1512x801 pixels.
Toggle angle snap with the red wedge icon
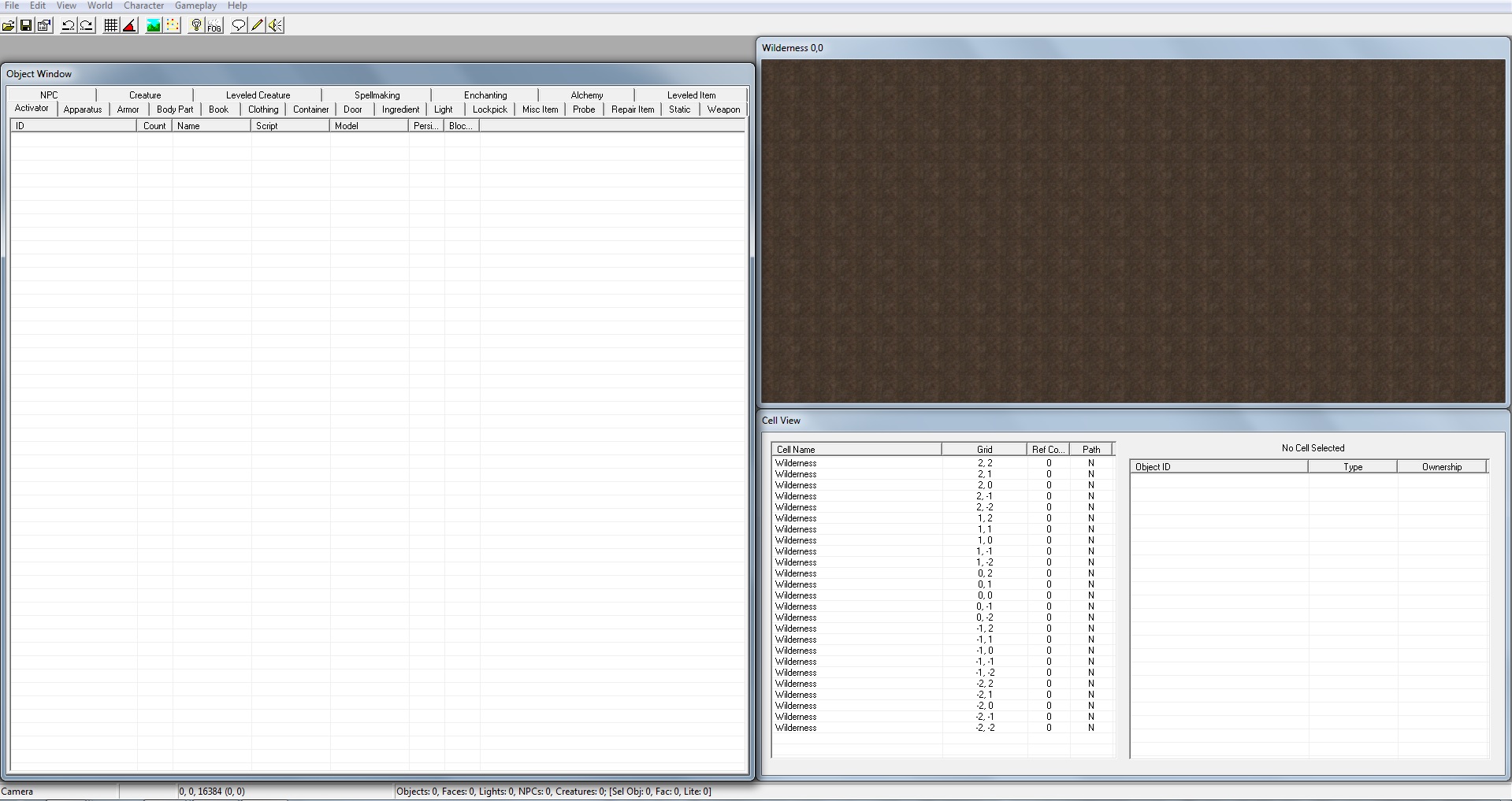click(130, 25)
